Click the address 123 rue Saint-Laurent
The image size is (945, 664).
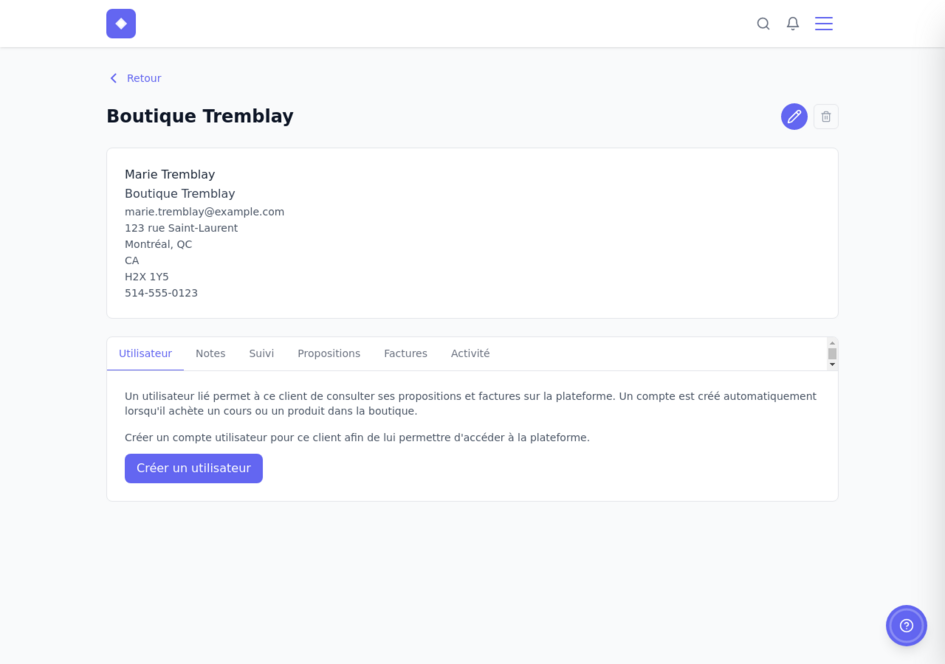[x=181, y=228]
